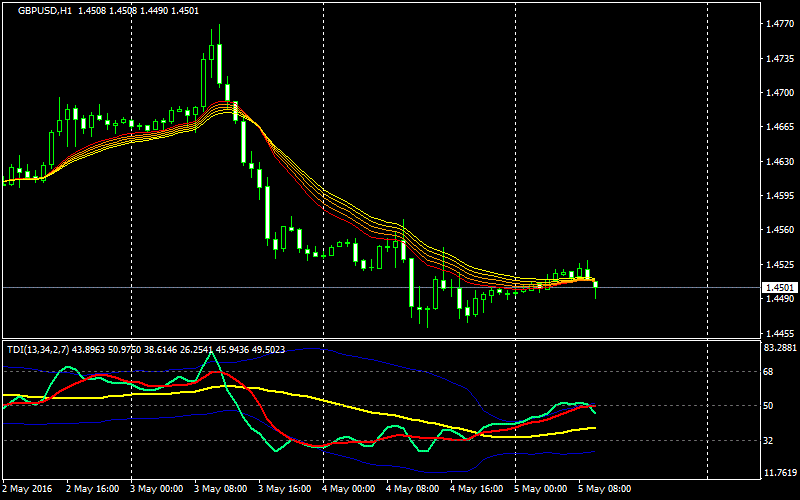This screenshot has height=500, width=800.
Task: Click the GBPUSD,H1 chart title text
Action: point(45,11)
